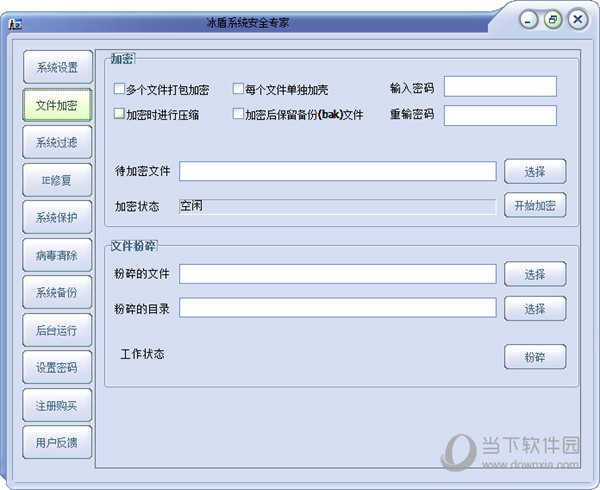
Task: Open the 设置密码 section
Action: (57, 367)
